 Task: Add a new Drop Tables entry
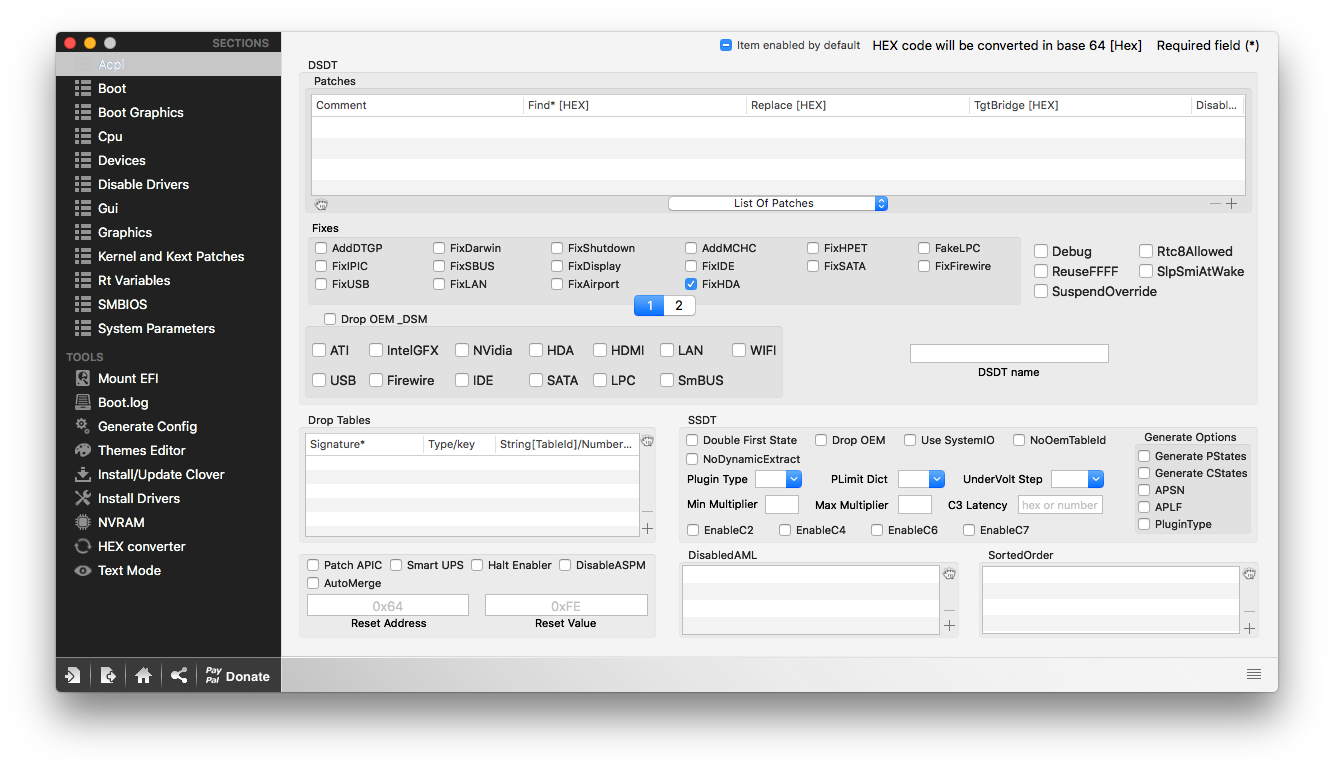(647, 528)
